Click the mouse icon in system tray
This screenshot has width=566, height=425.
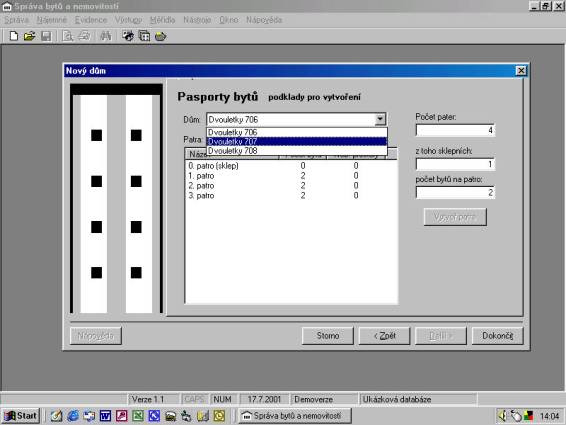[x=516, y=416]
